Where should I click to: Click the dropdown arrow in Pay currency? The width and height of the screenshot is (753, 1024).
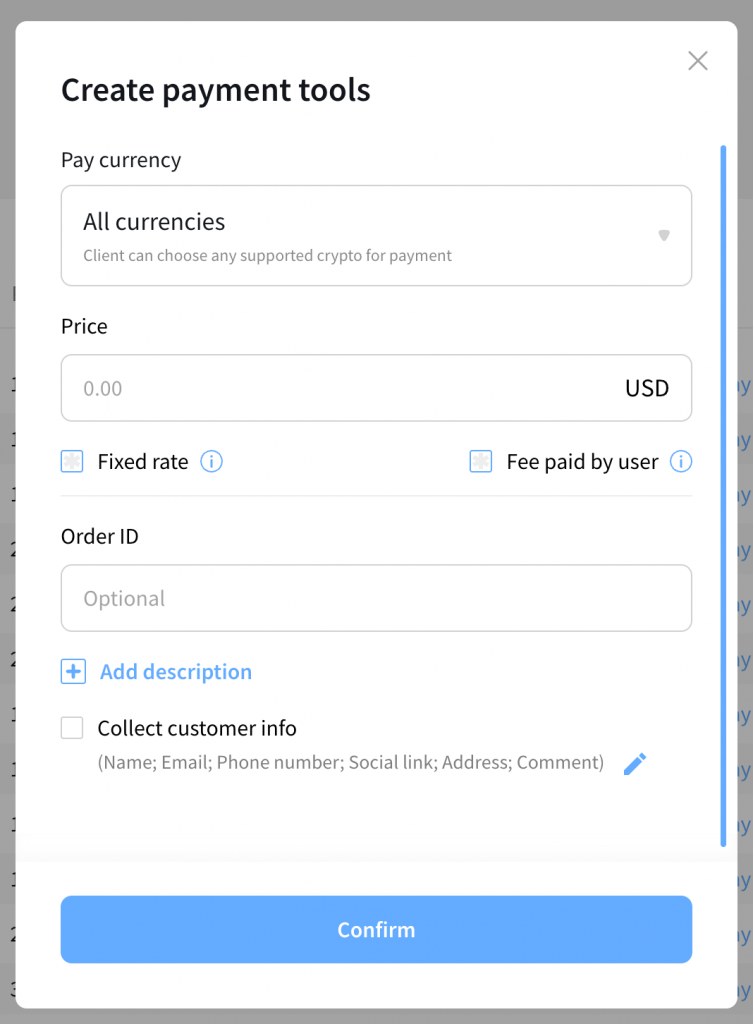click(663, 236)
